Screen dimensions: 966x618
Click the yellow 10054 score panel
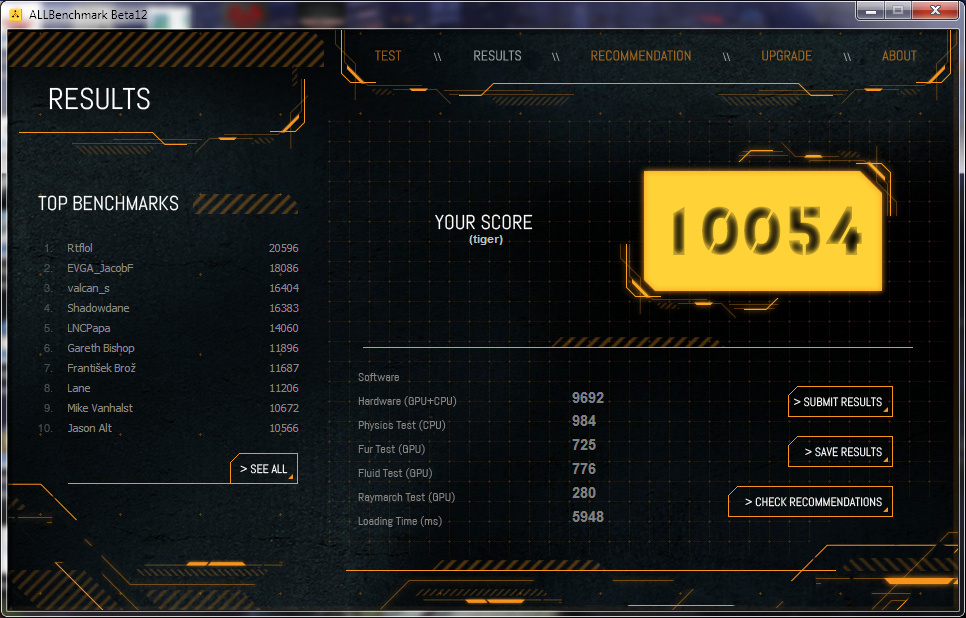point(763,232)
